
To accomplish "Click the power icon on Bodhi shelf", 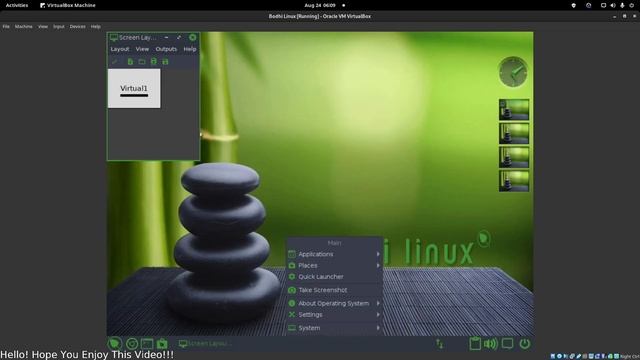I will 524,344.
